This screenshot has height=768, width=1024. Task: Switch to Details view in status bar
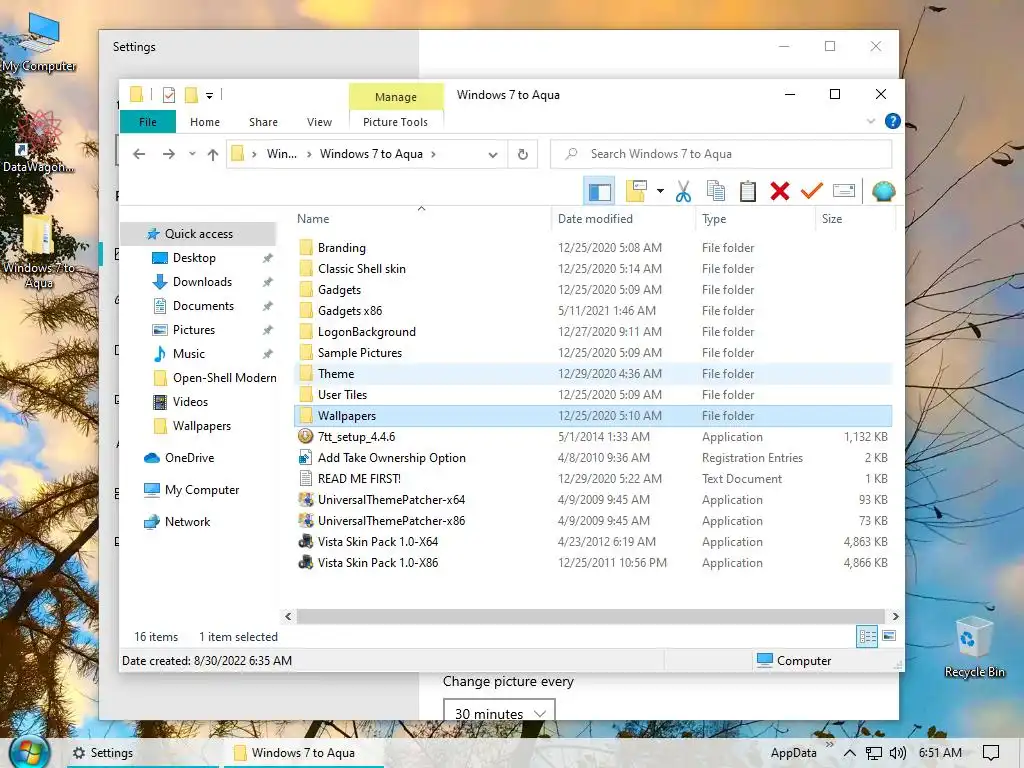coord(867,636)
